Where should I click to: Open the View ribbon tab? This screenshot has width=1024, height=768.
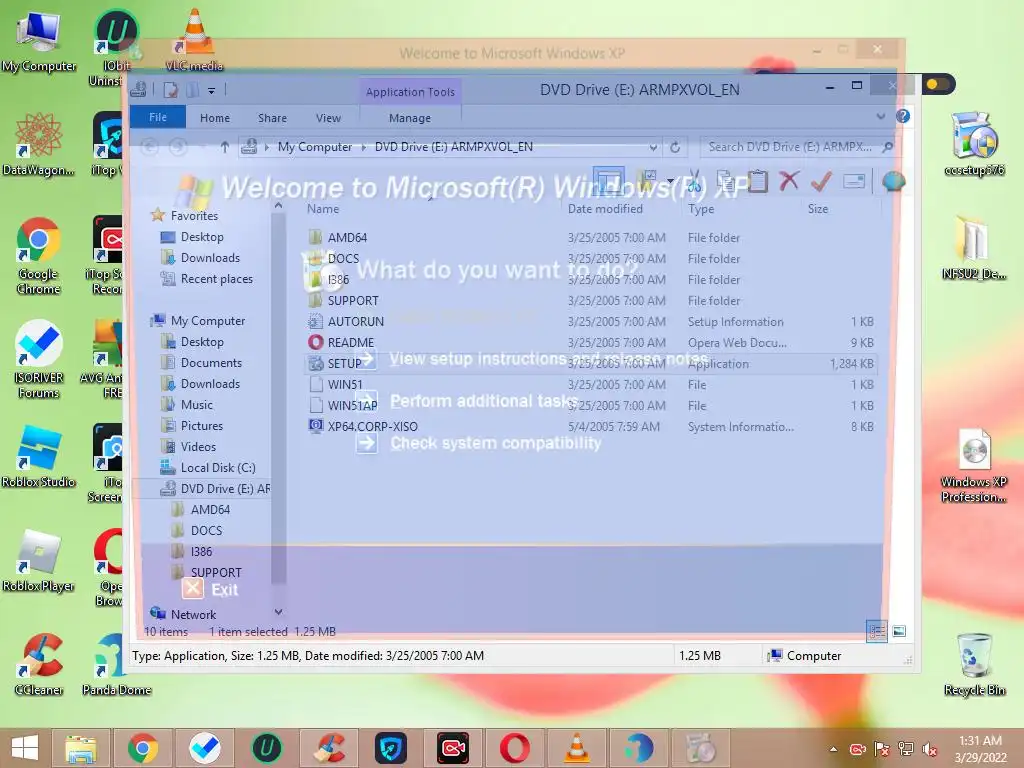tap(328, 118)
